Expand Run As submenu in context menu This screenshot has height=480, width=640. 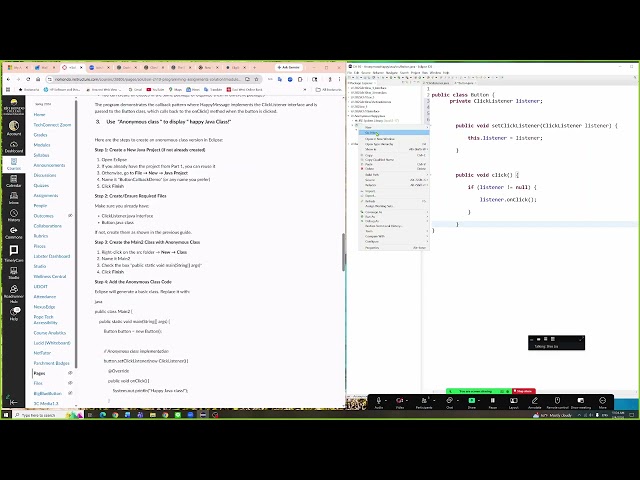tap(394, 217)
